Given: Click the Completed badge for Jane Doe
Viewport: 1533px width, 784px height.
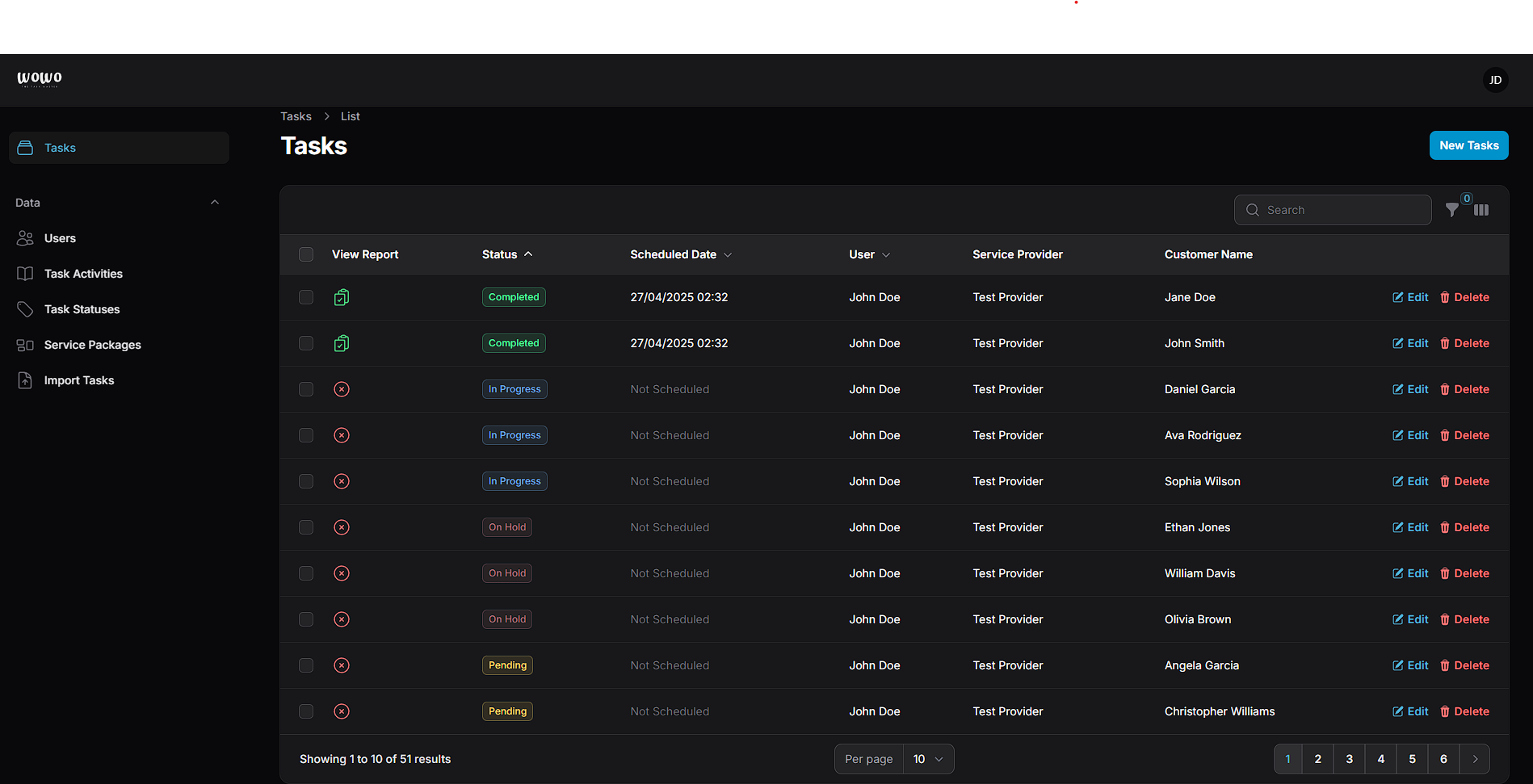Looking at the screenshot, I should [514, 297].
